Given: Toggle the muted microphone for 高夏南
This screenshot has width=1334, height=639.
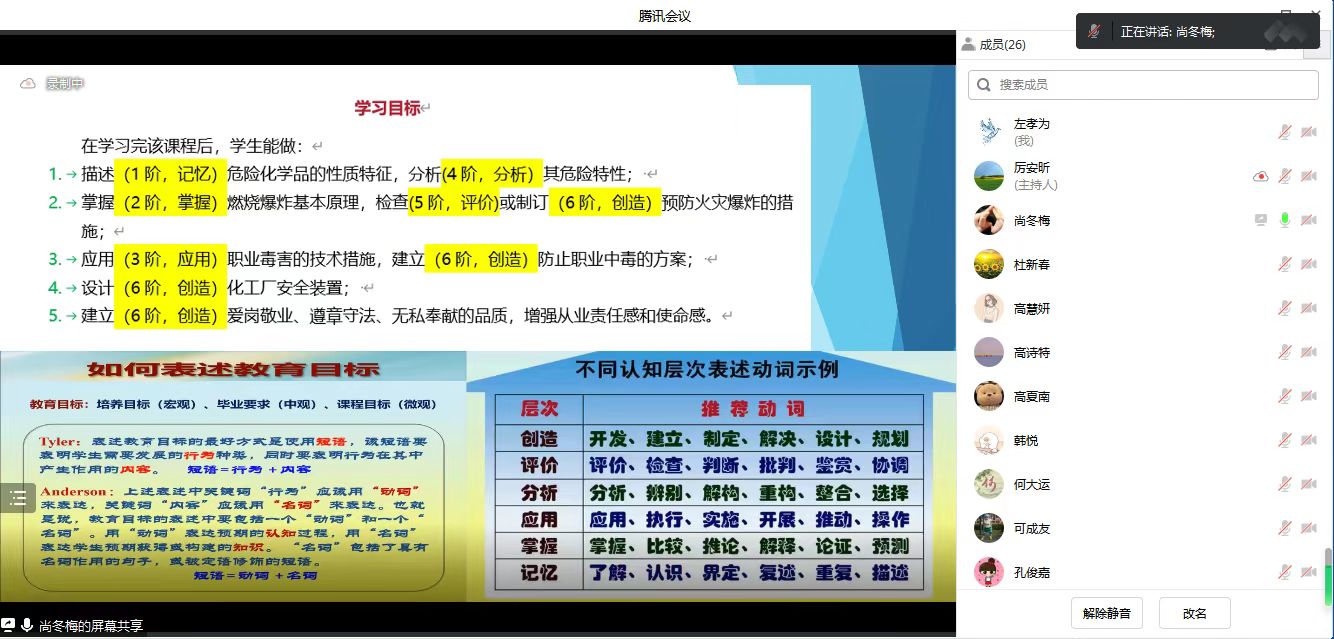Looking at the screenshot, I should (x=1285, y=396).
